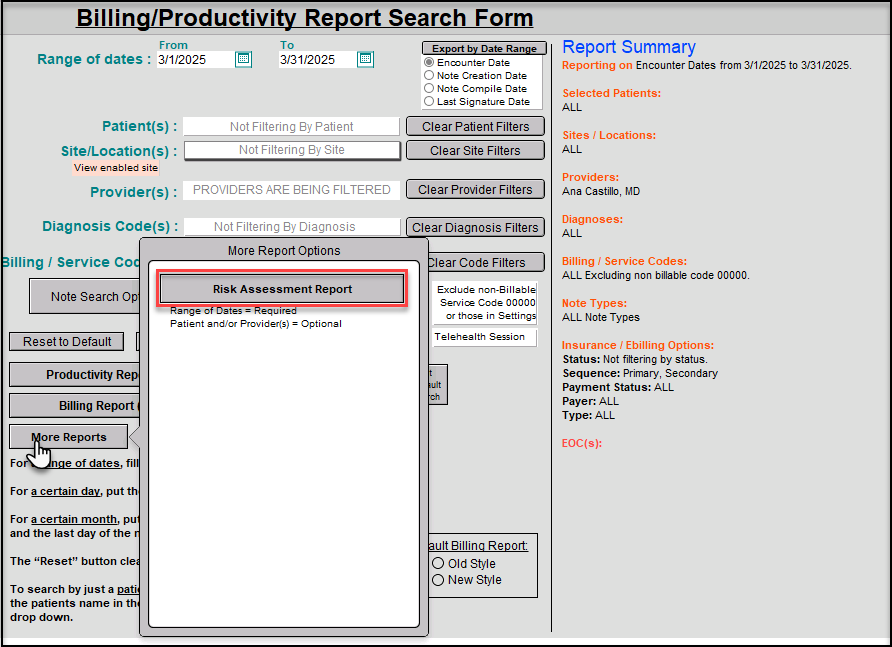Click Export by Date Range
The height and width of the screenshot is (647, 892).
pyautogui.click(x=483, y=47)
